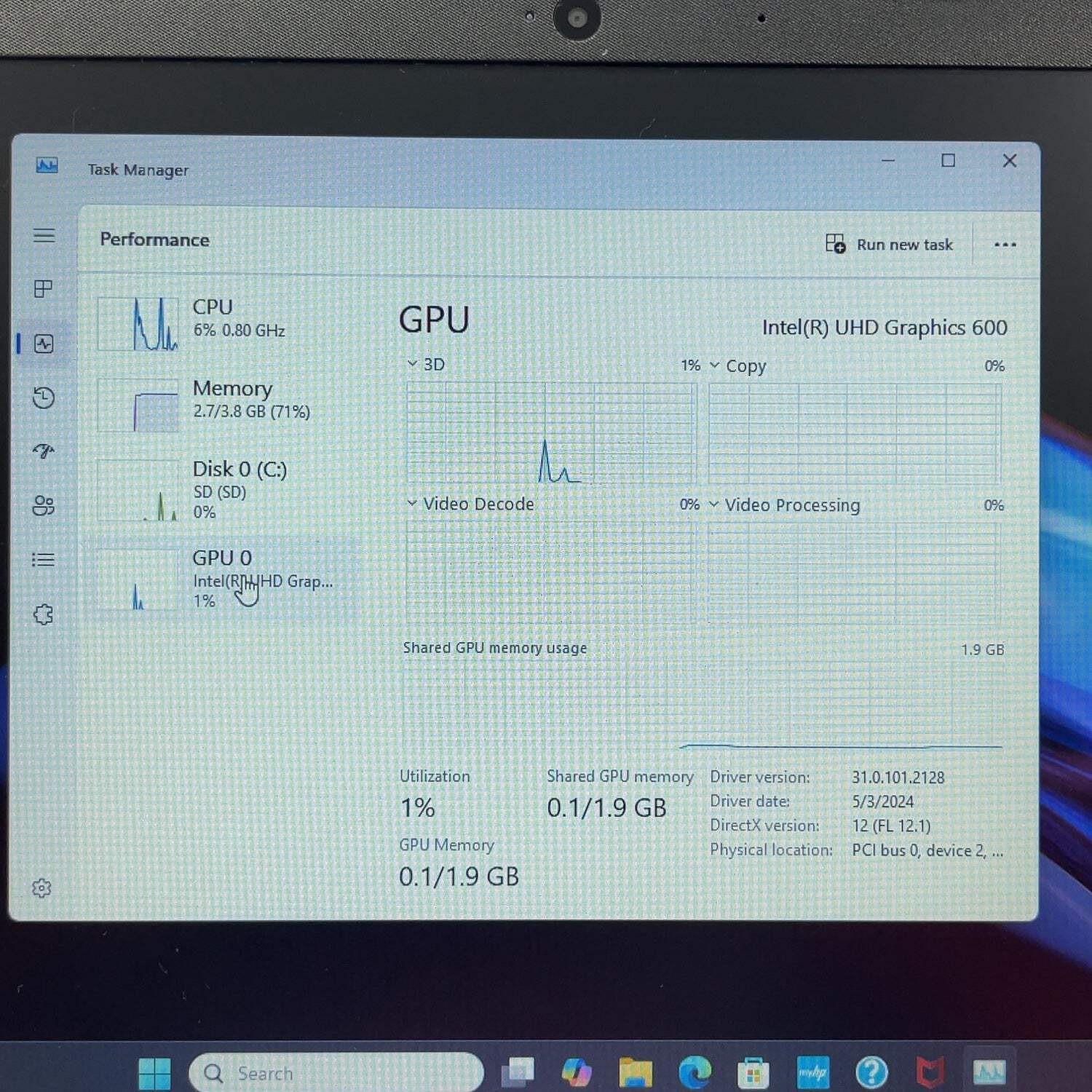This screenshot has height=1092, width=1092.
Task: Open the App history page icon
Action: coord(44,397)
